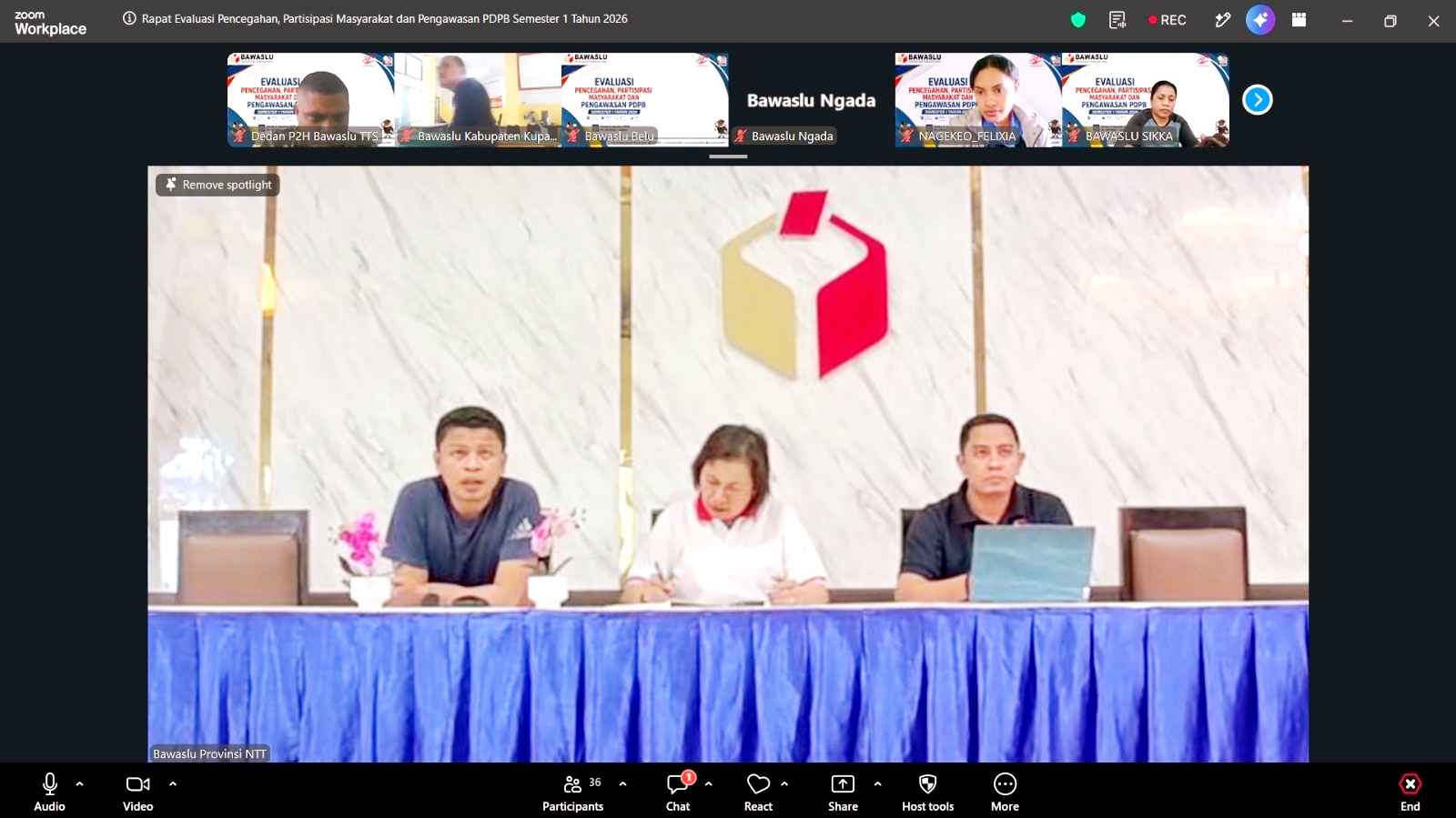Launch the AI Companion sparkle icon
The width and height of the screenshot is (1456, 818).
pos(1260,20)
